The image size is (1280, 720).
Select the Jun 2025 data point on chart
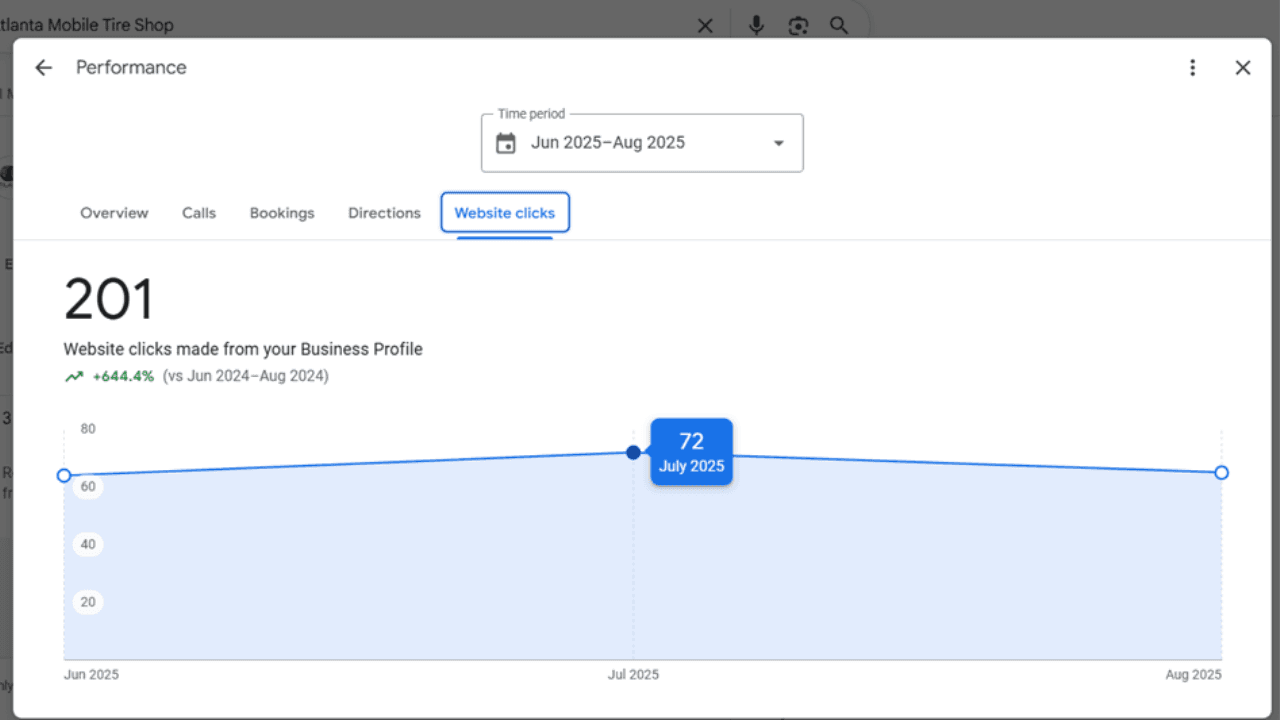[65, 475]
